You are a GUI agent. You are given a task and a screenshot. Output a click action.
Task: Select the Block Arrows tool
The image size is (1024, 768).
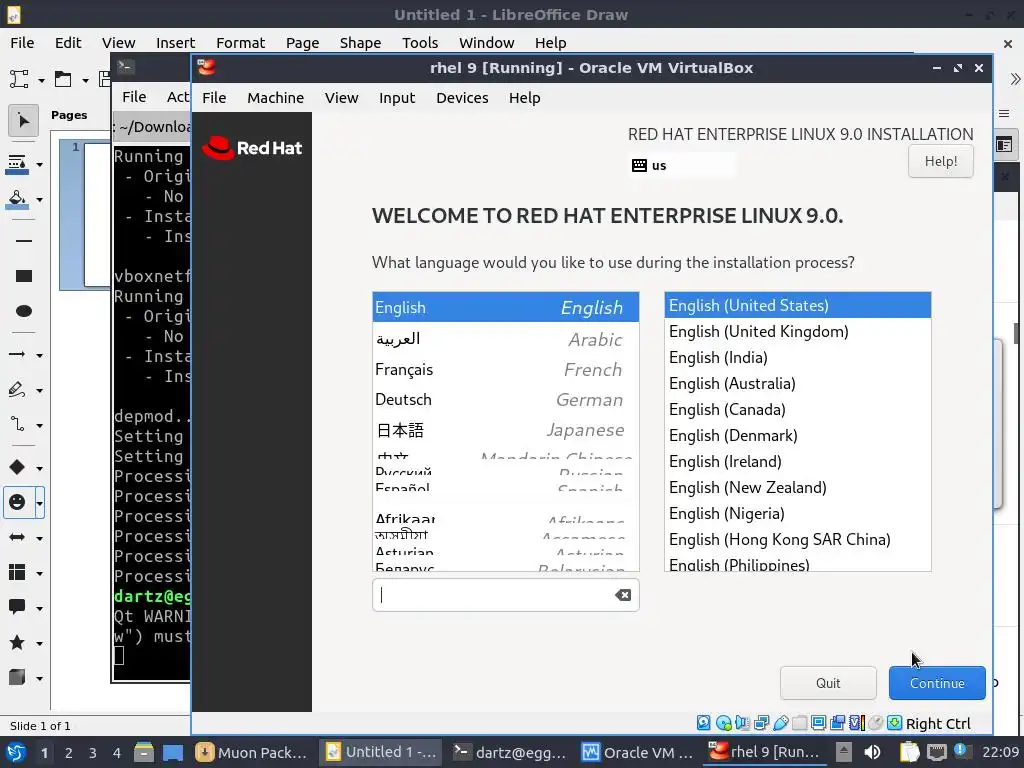pos(17,537)
